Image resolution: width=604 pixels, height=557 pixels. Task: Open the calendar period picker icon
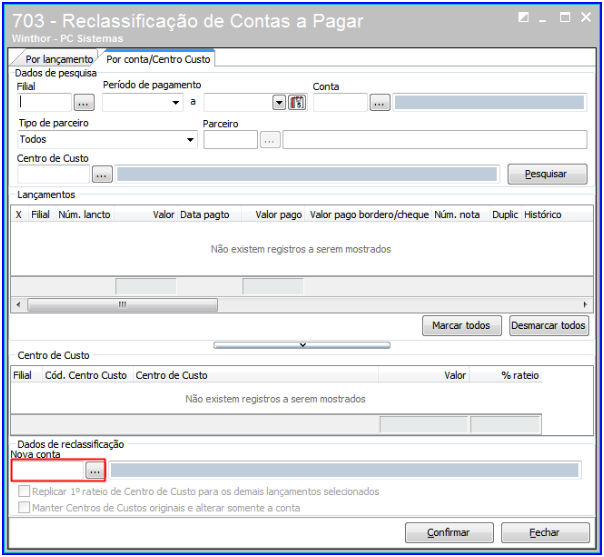point(297,103)
